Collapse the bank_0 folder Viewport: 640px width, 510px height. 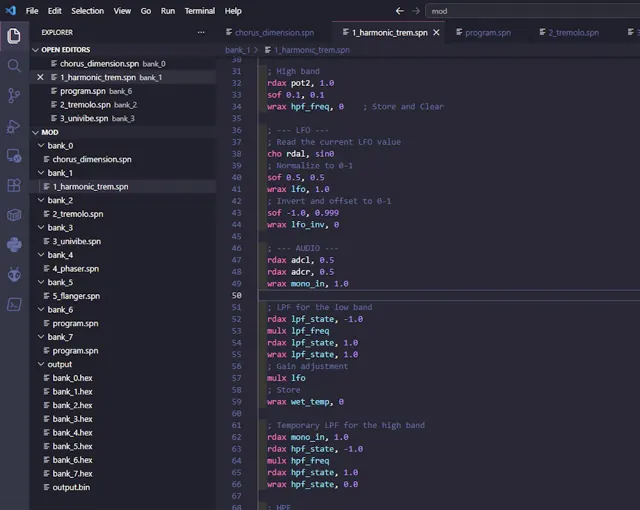[x=41, y=146]
